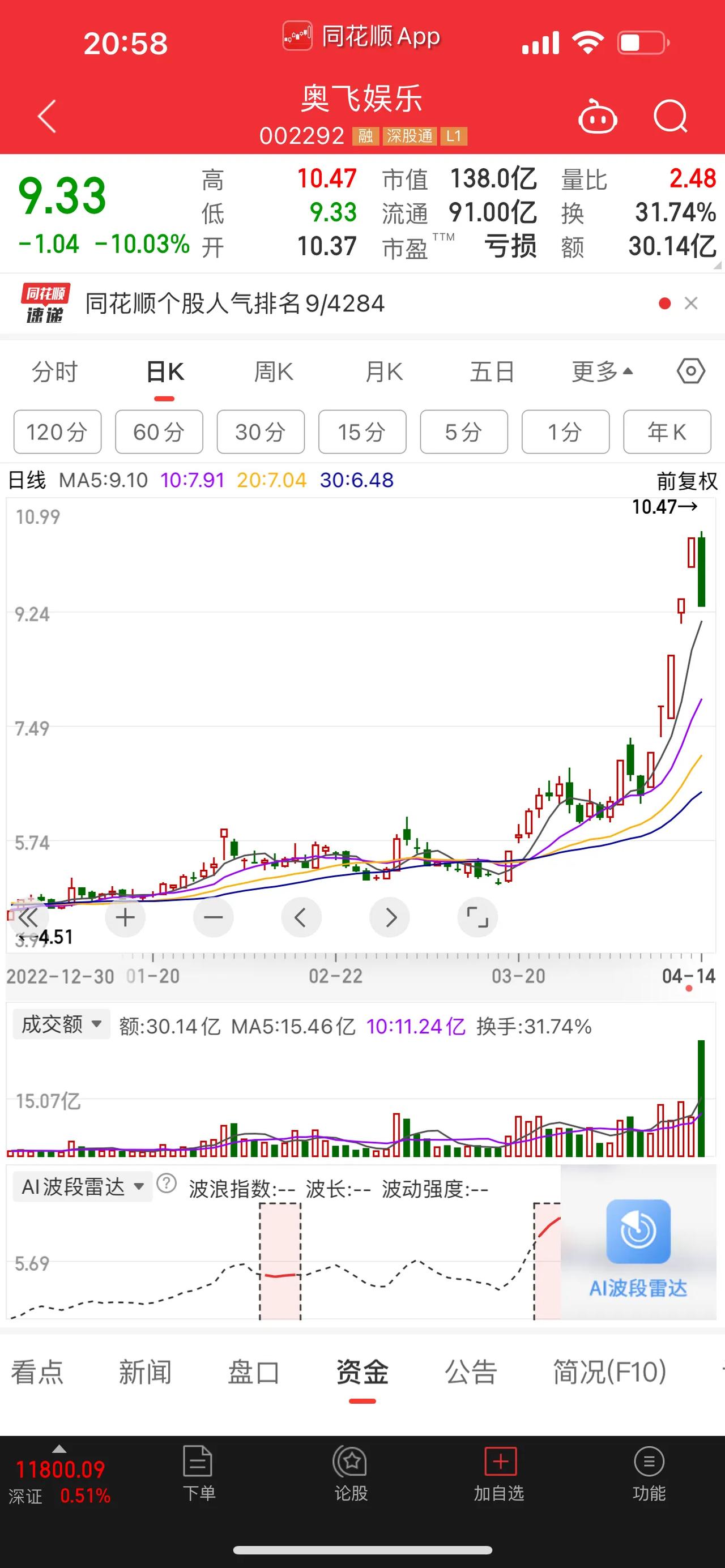Tap tallest green volume bar
Screen dimensions: 725x1568
[x=701, y=1098]
